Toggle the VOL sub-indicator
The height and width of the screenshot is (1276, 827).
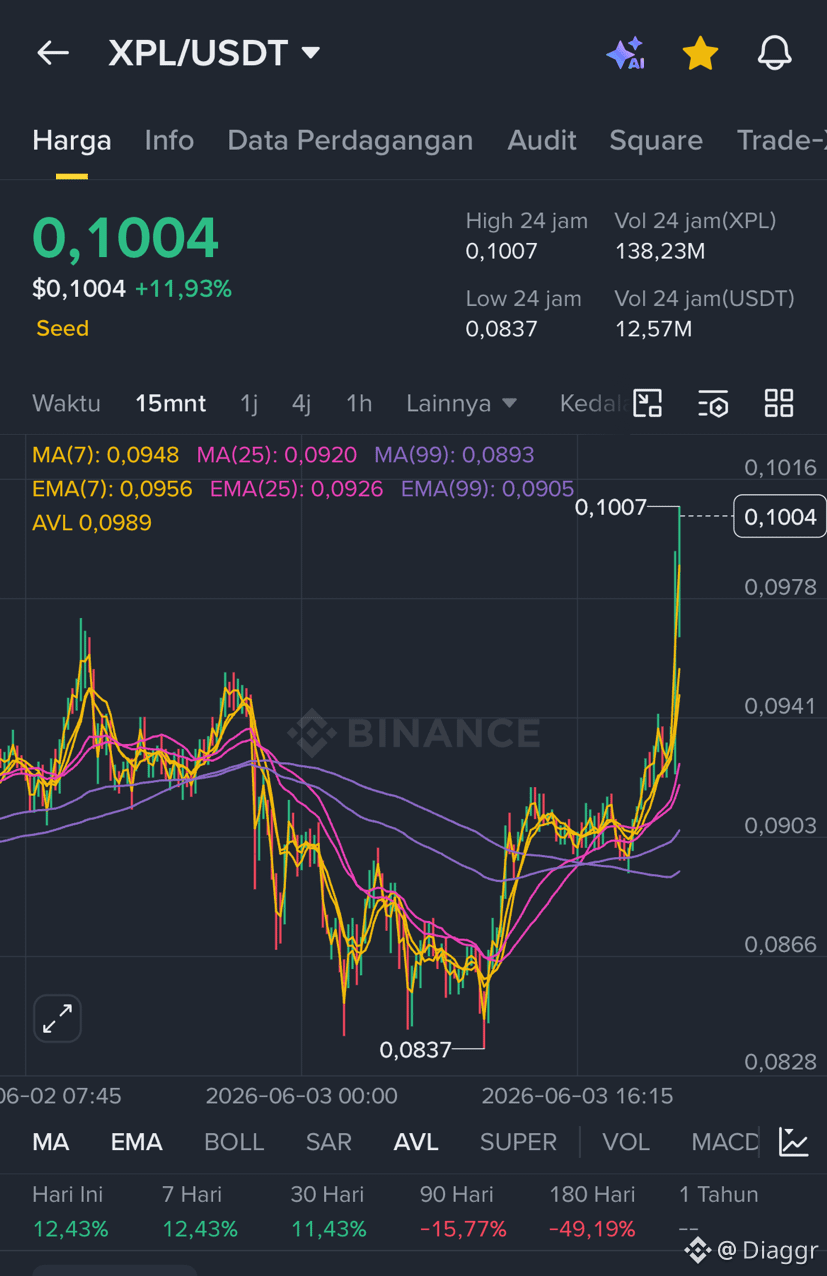pos(626,1142)
